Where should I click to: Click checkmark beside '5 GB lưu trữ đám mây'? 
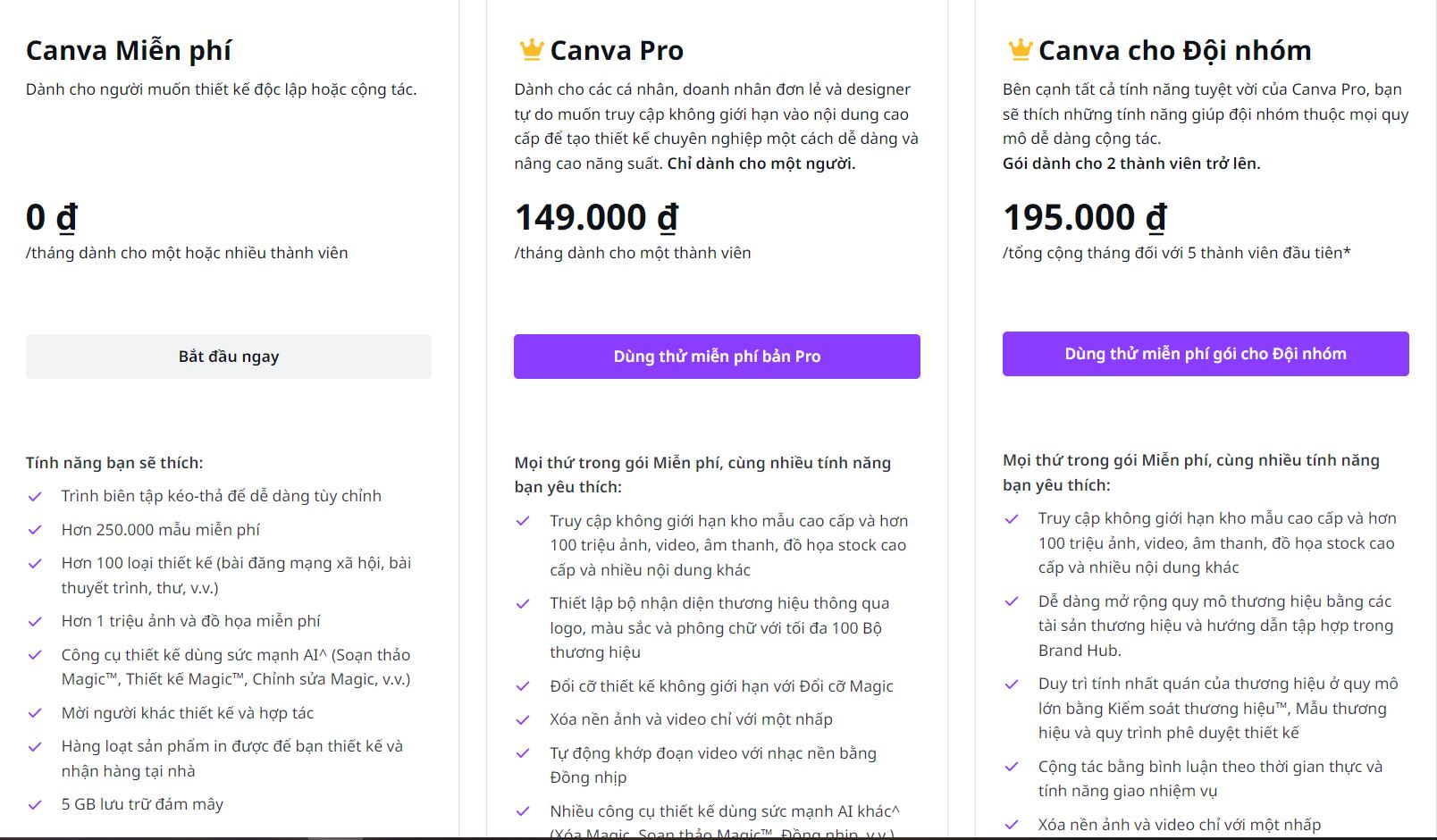pos(35,804)
